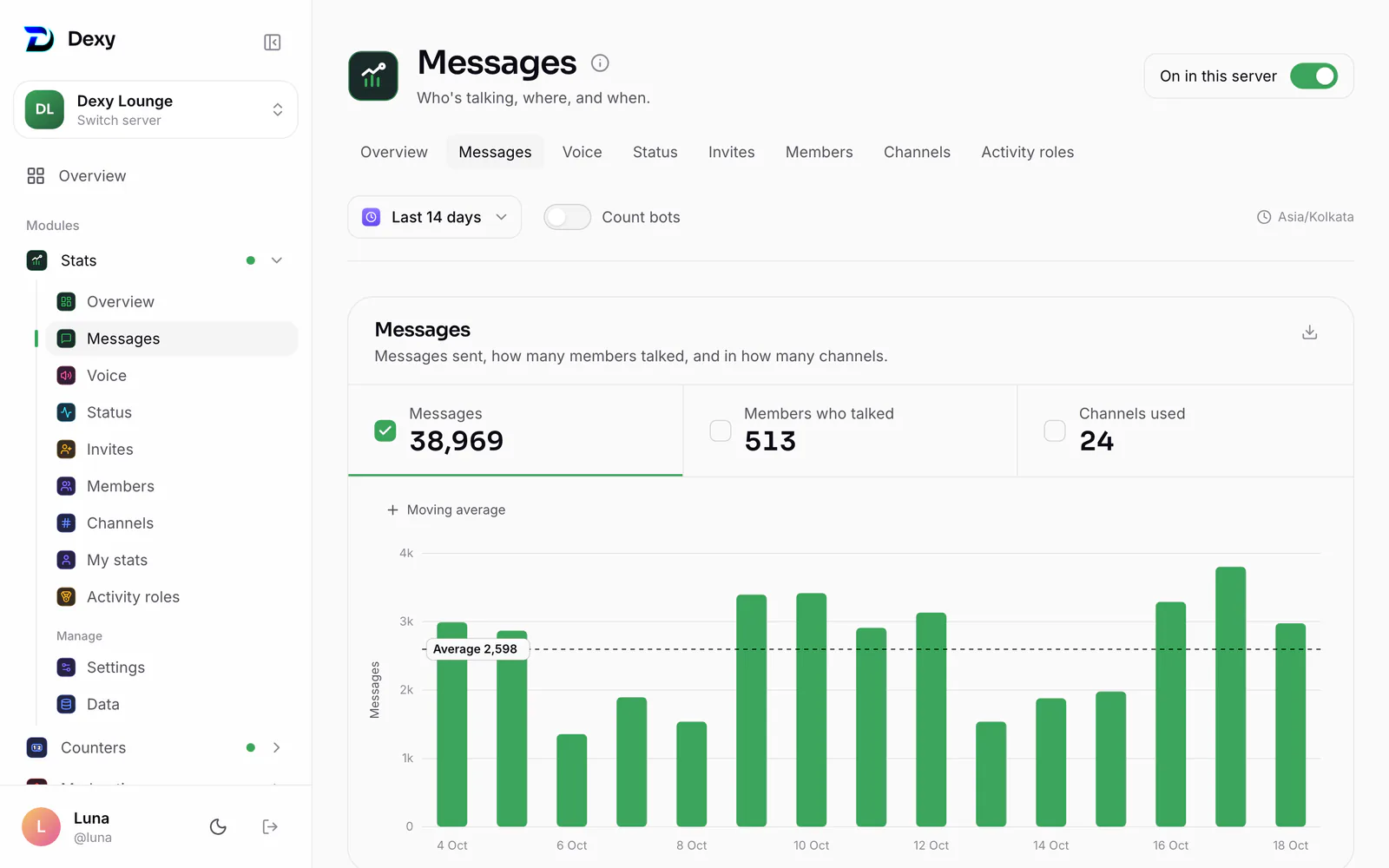Switch to the Overview tab
The width and height of the screenshot is (1389, 868).
394,152
